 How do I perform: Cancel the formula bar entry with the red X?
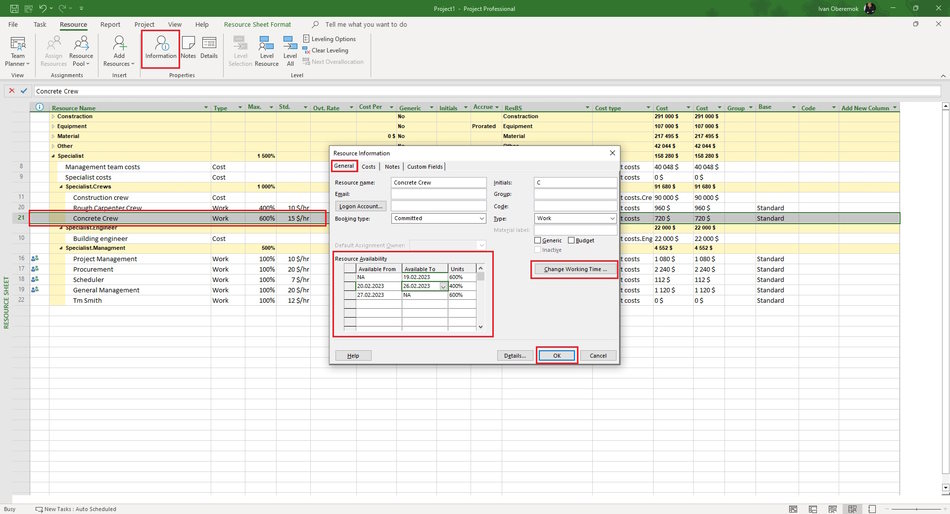point(11,91)
